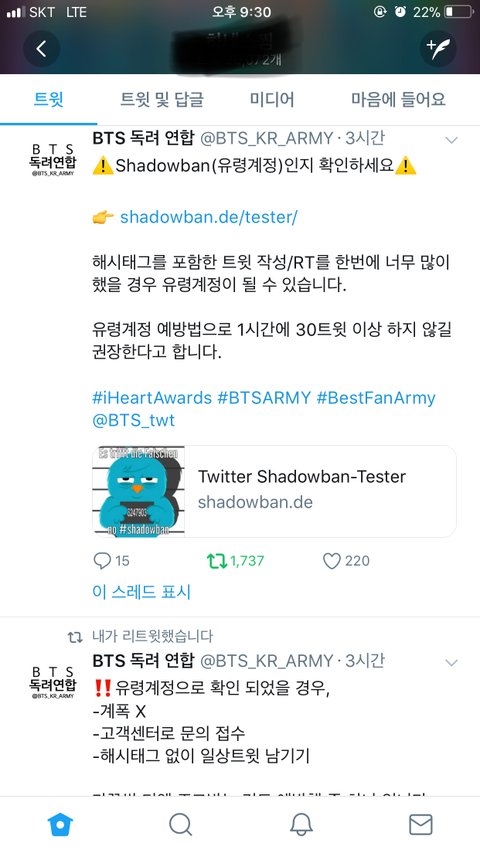
Task: Open the Twitter Shadowban-Tester link card
Action: tap(274, 491)
